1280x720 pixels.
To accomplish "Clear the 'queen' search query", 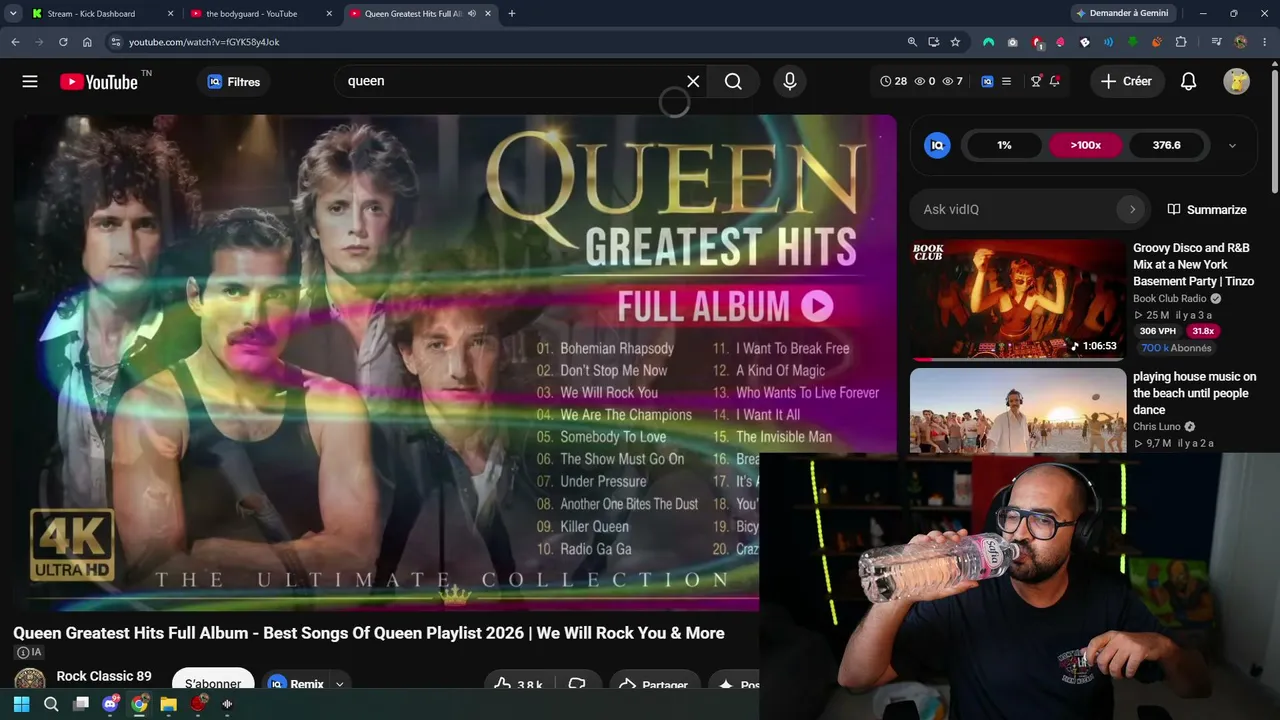I will [693, 82].
